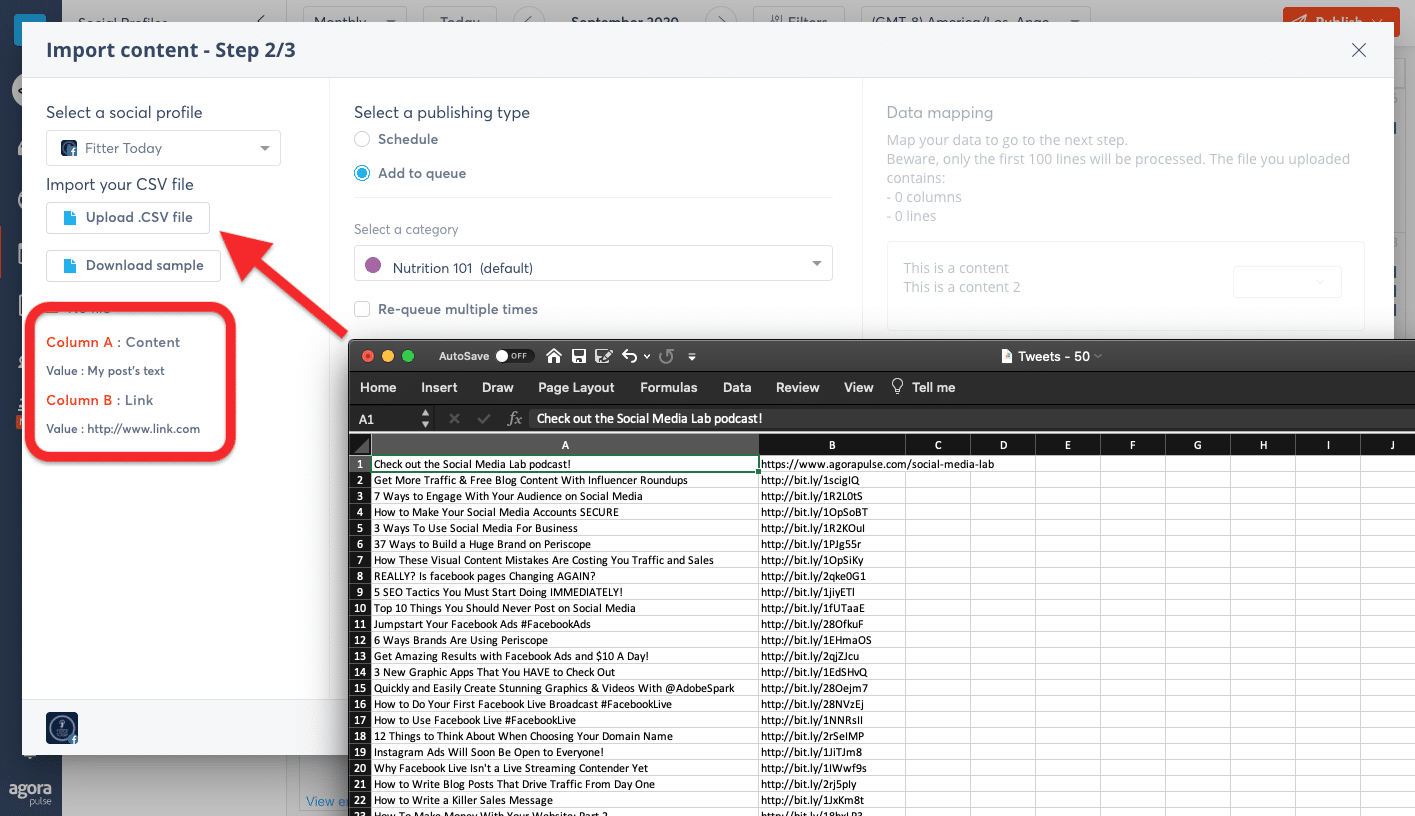This screenshot has width=1415, height=816.
Task: Click cell '6 Ways Brands Are Using Periscope'
Action: click(x=565, y=640)
